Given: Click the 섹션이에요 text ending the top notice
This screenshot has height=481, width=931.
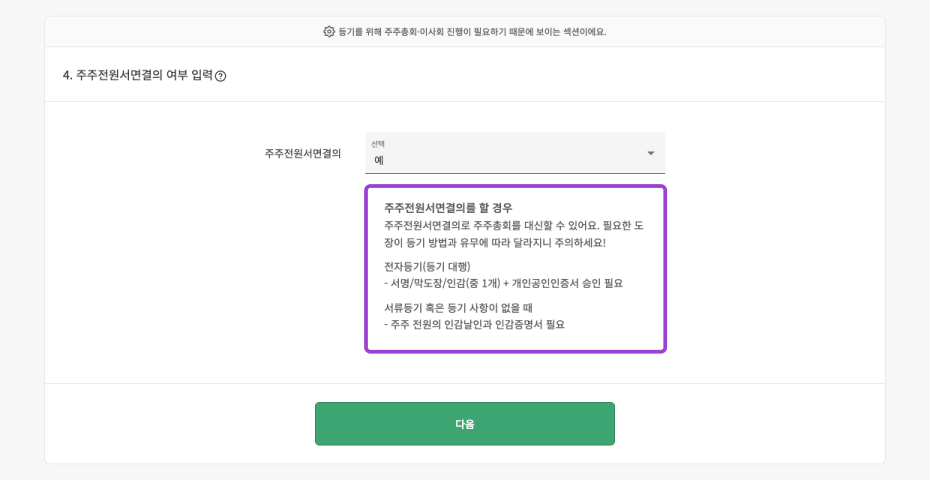Looking at the screenshot, I should [583, 31].
